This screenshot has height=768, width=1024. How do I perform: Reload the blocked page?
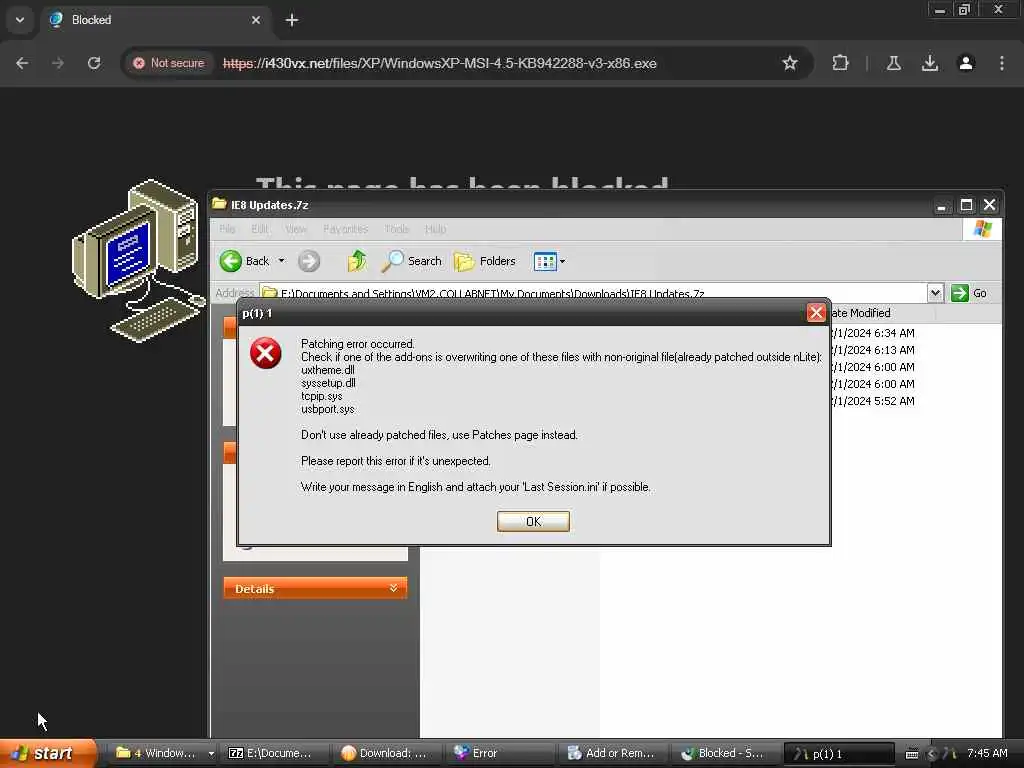tap(94, 63)
